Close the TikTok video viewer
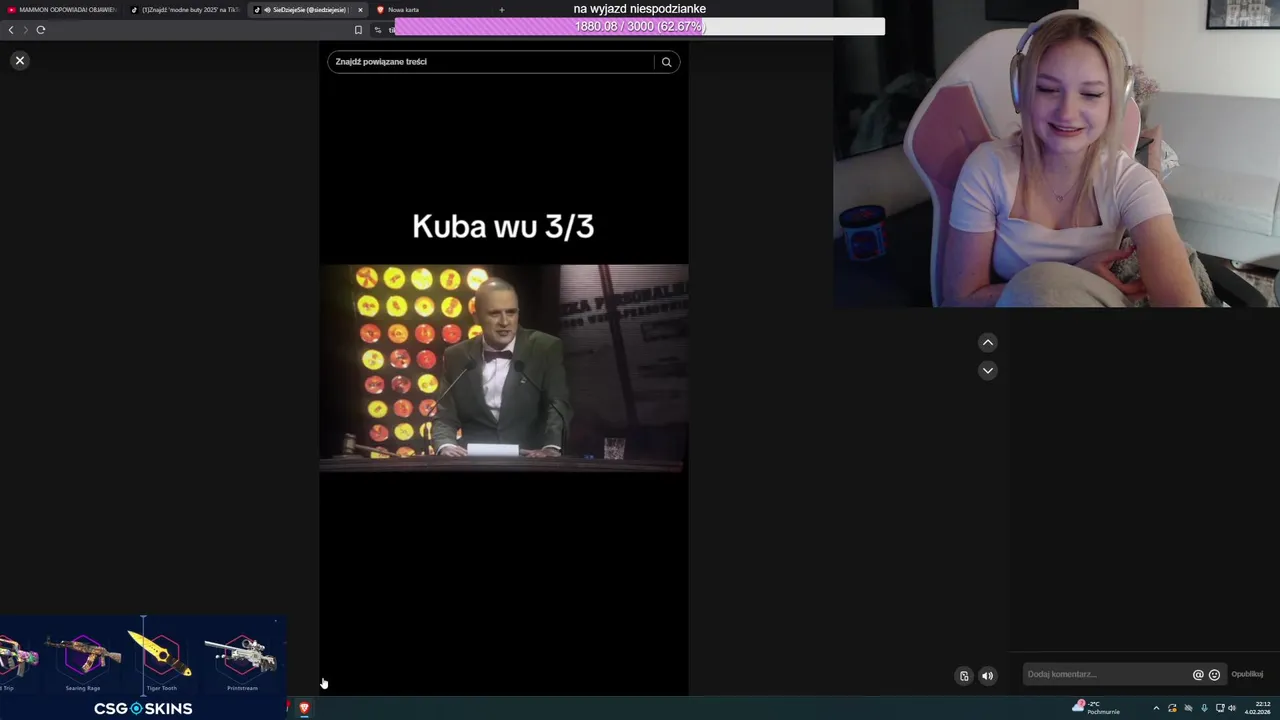The width and height of the screenshot is (1280, 720). 19,61
